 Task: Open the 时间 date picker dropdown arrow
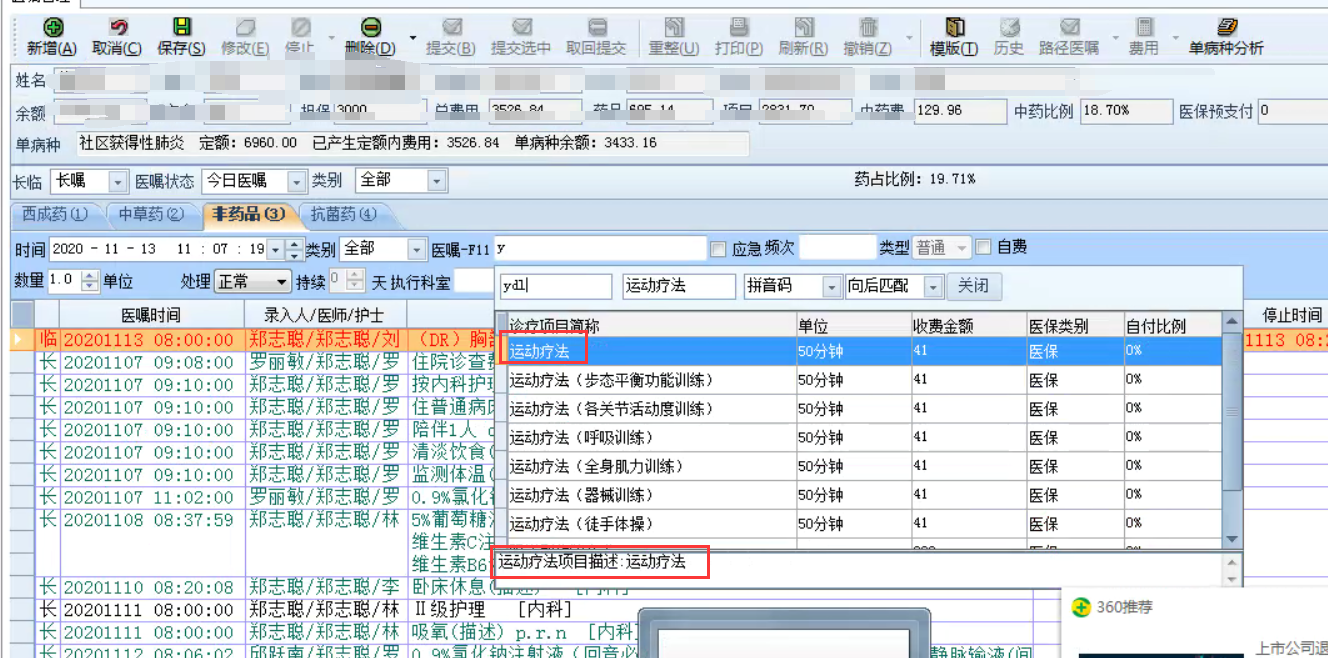point(276,249)
